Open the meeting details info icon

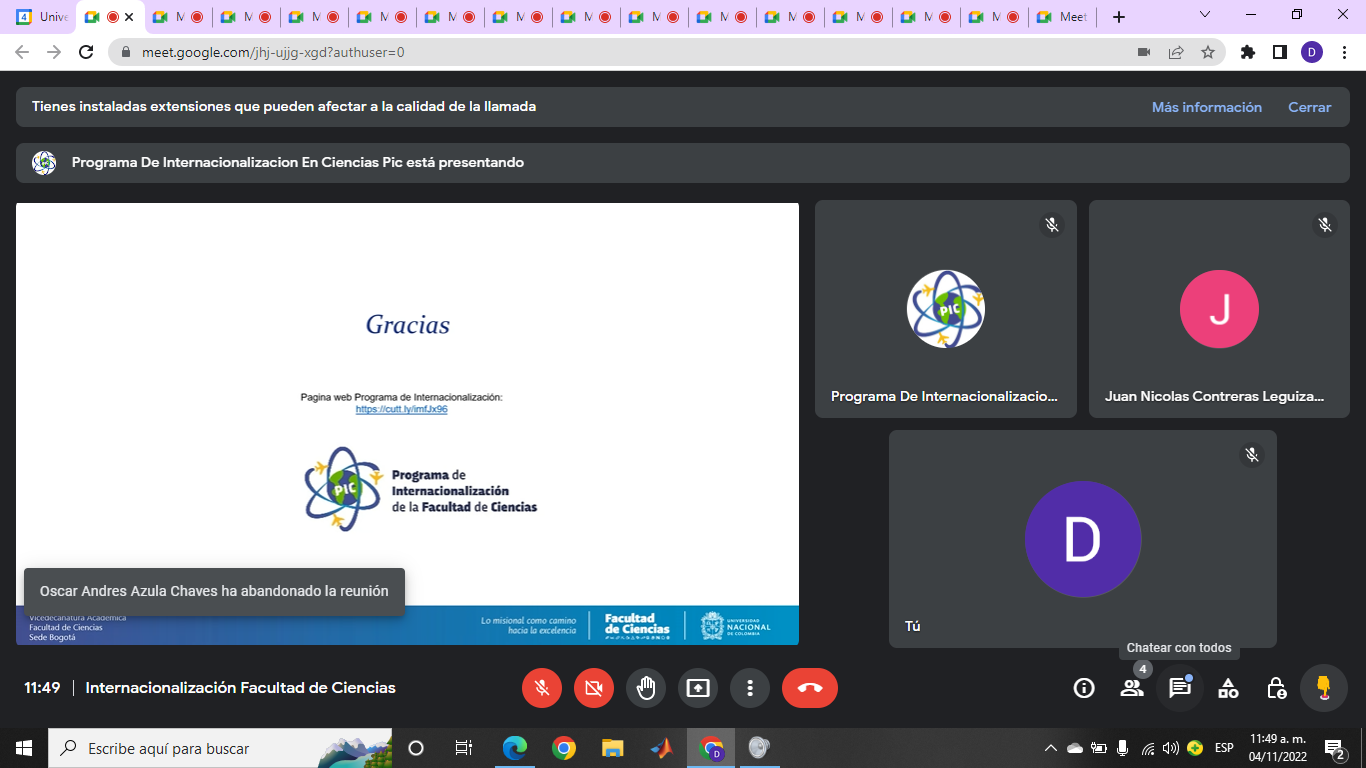(1083, 688)
